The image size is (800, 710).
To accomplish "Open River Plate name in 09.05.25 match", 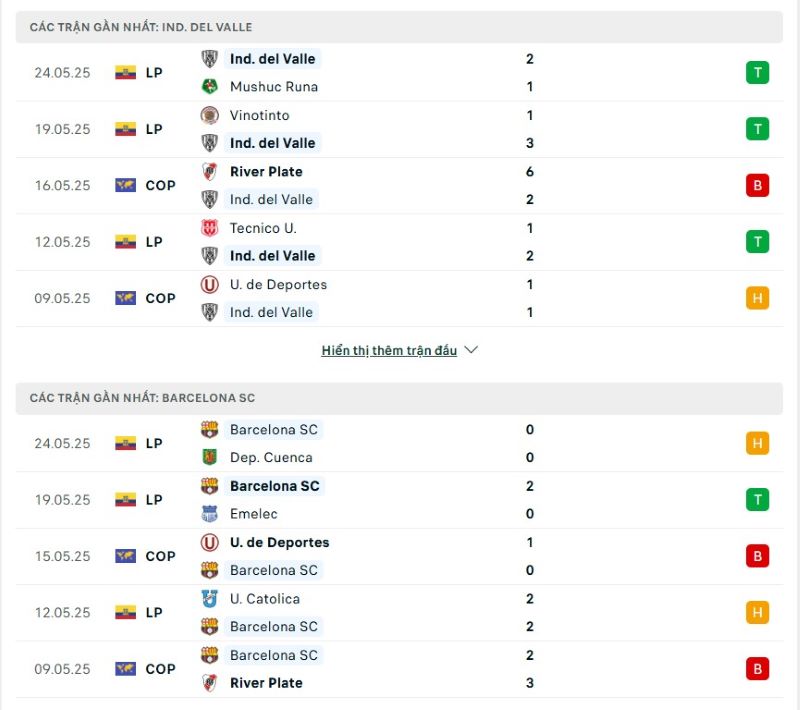I will point(266,683).
